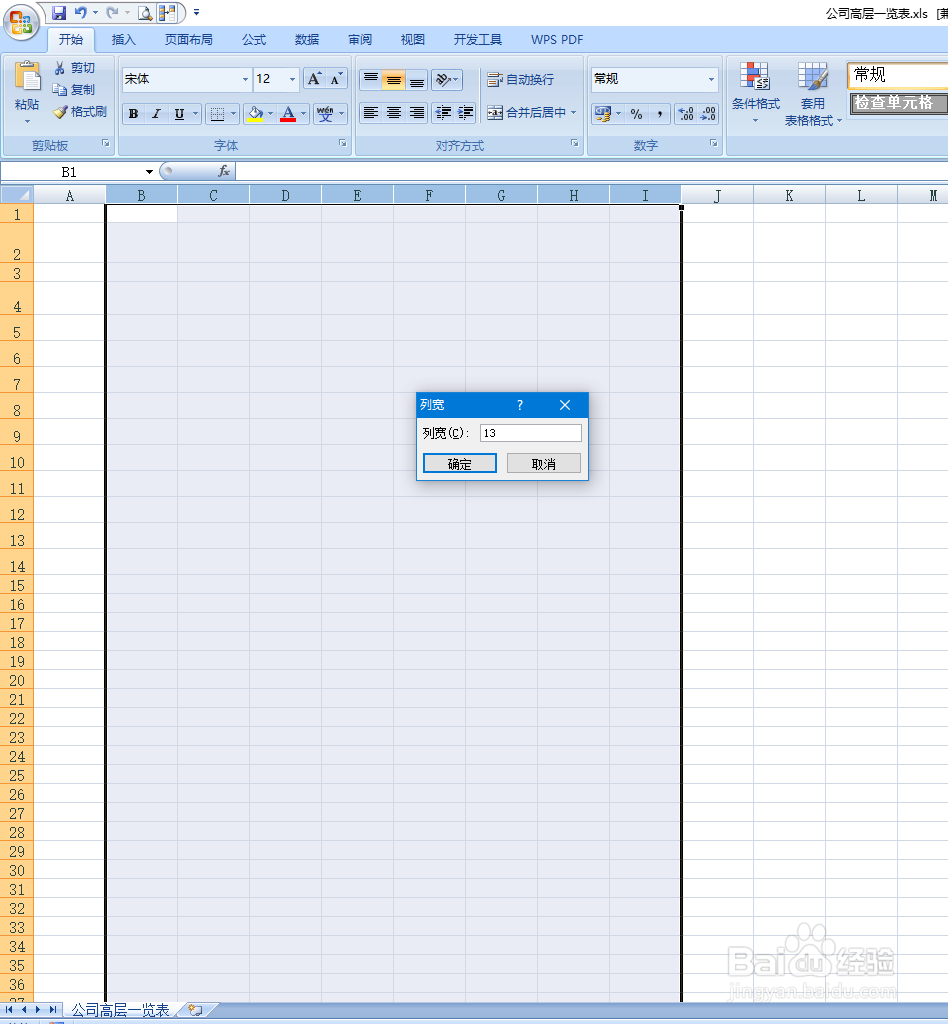Viewport: 948px width, 1024px height.
Task: Apply the comma style format
Action: tap(659, 114)
